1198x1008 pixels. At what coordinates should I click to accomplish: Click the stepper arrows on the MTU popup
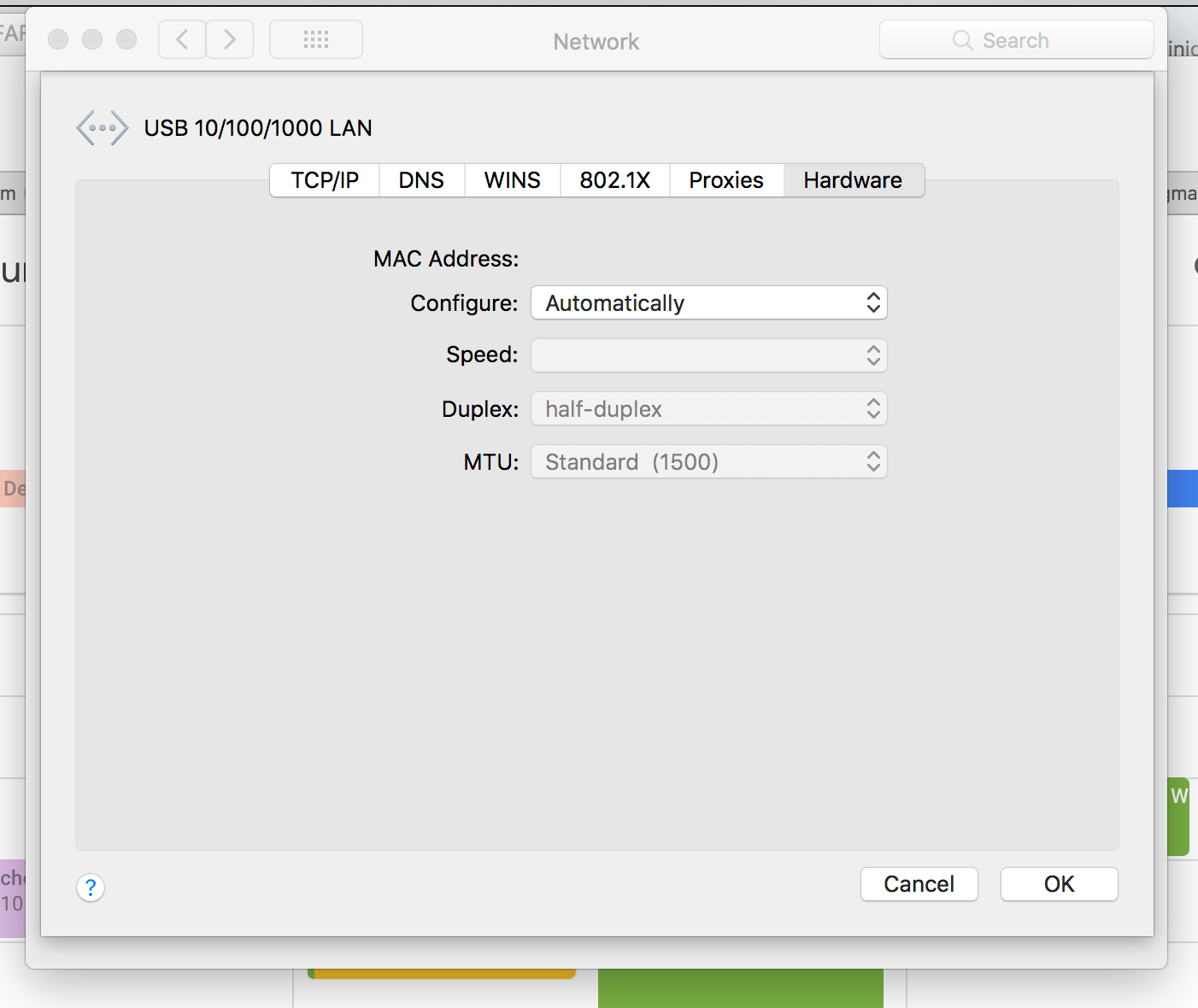point(872,461)
